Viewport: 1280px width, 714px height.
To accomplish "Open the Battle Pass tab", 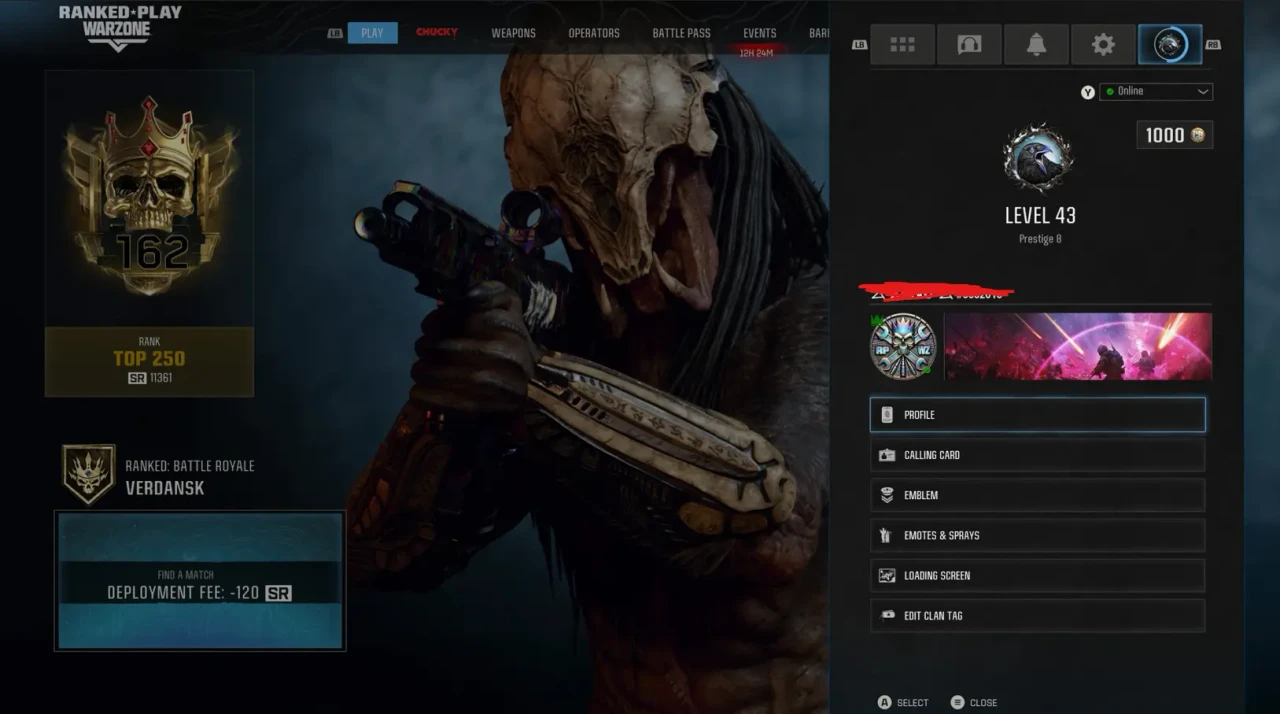I will pos(681,33).
